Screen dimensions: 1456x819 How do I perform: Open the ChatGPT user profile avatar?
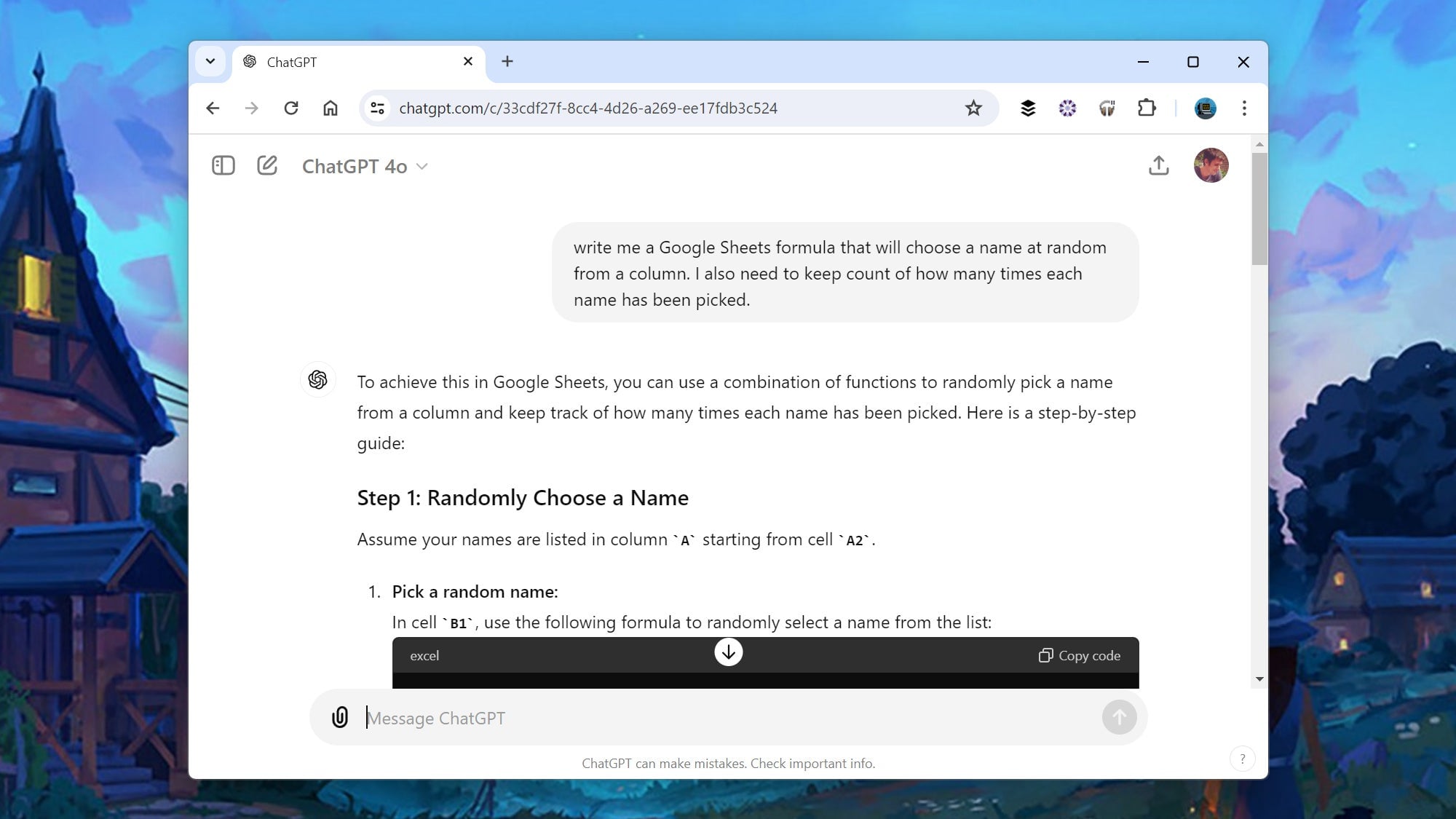(1211, 165)
